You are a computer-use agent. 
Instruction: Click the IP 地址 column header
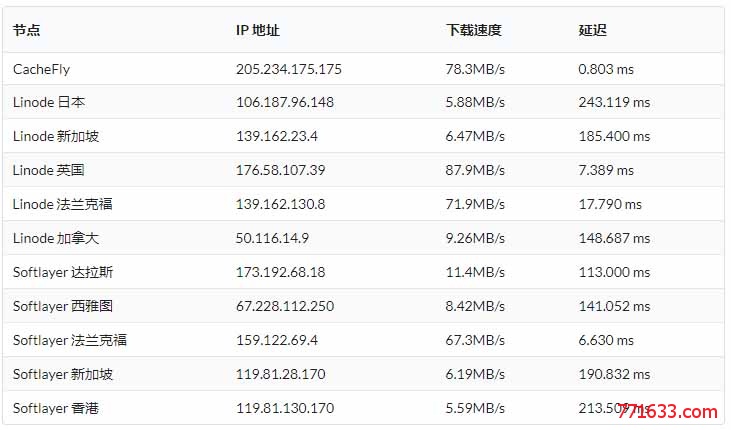(x=258, y=30)
